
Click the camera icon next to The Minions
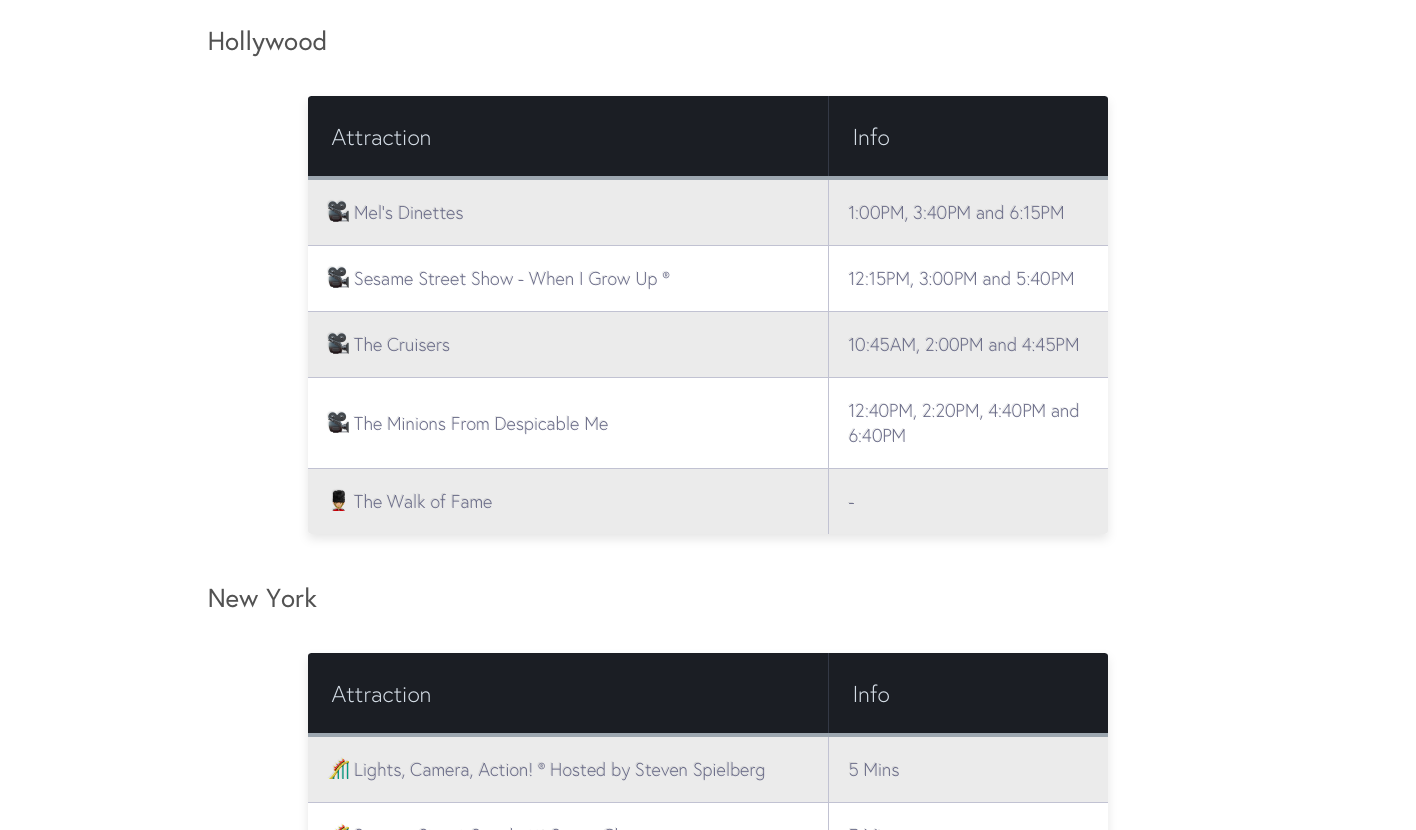pyautogui.click(x=338, y=423)
